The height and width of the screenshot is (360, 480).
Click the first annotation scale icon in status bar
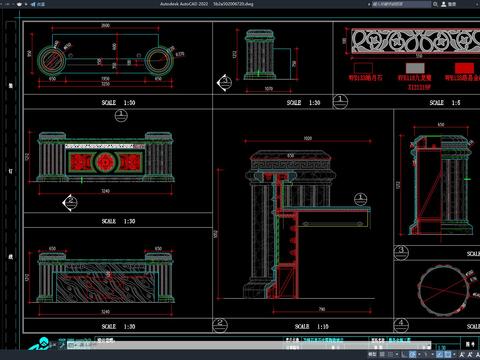click(x=462, y=354)
